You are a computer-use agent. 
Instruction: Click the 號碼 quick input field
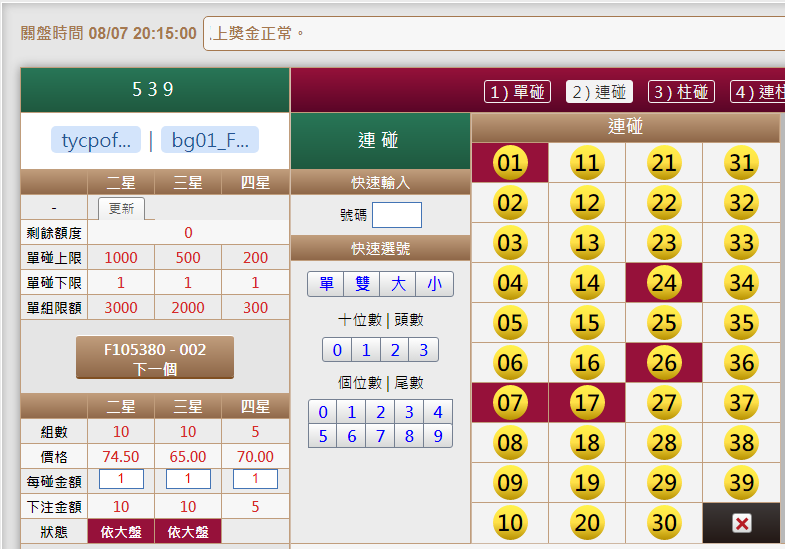click(x=397, y=215)
